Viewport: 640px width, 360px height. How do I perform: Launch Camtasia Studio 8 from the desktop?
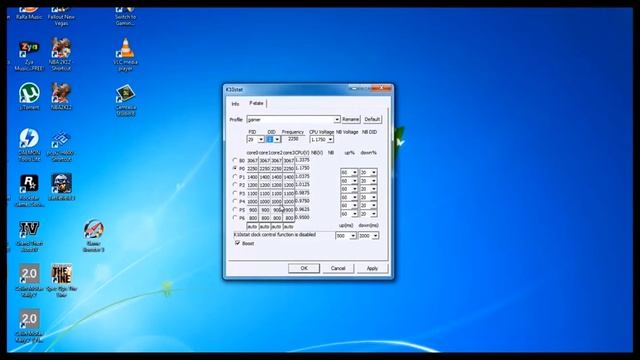(x=125, y=100)
